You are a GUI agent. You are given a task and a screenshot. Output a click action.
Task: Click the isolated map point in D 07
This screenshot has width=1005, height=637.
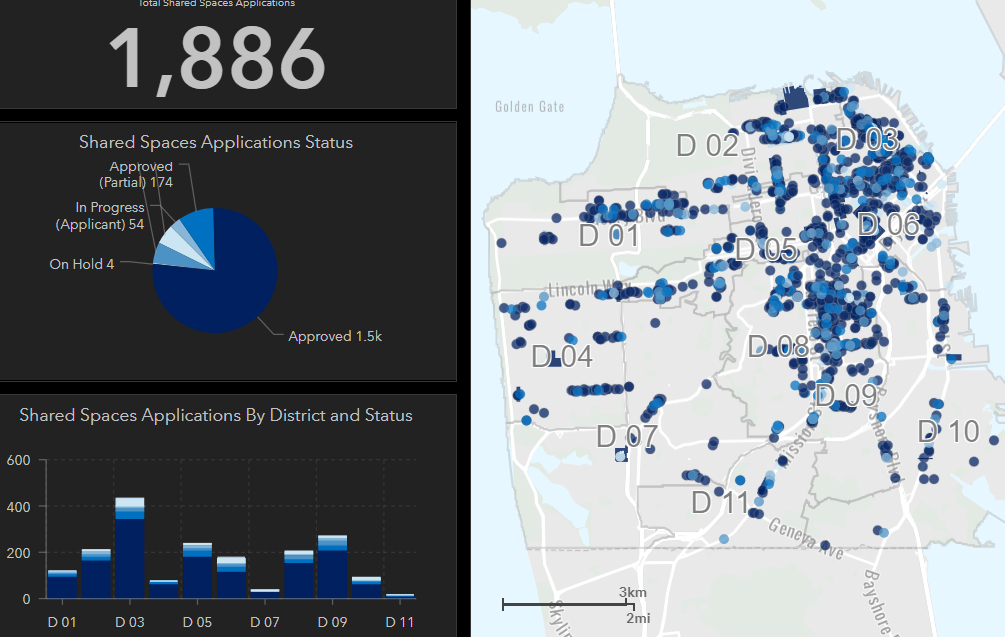point(620,455)
